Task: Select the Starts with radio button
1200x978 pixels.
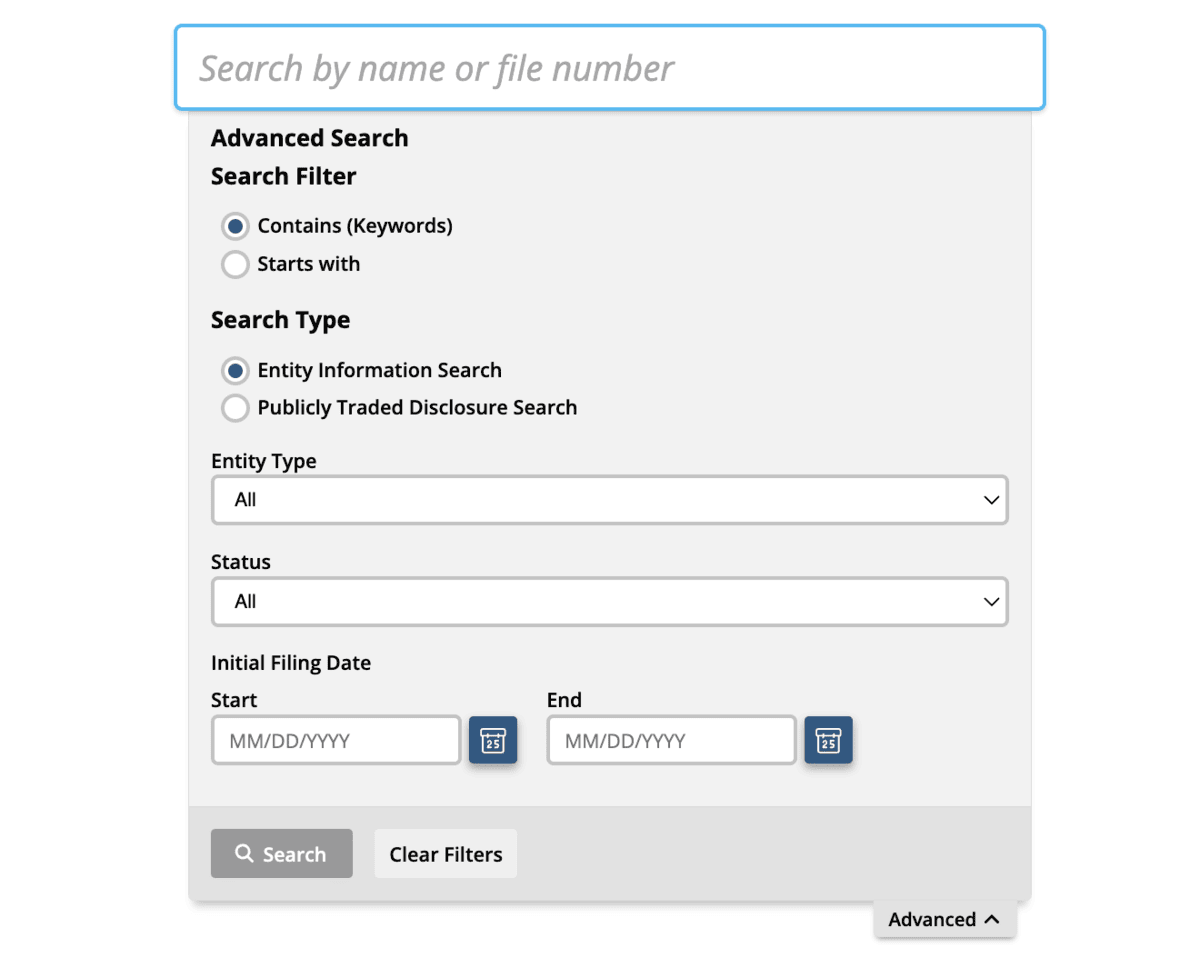Action: tap(235, 265)
